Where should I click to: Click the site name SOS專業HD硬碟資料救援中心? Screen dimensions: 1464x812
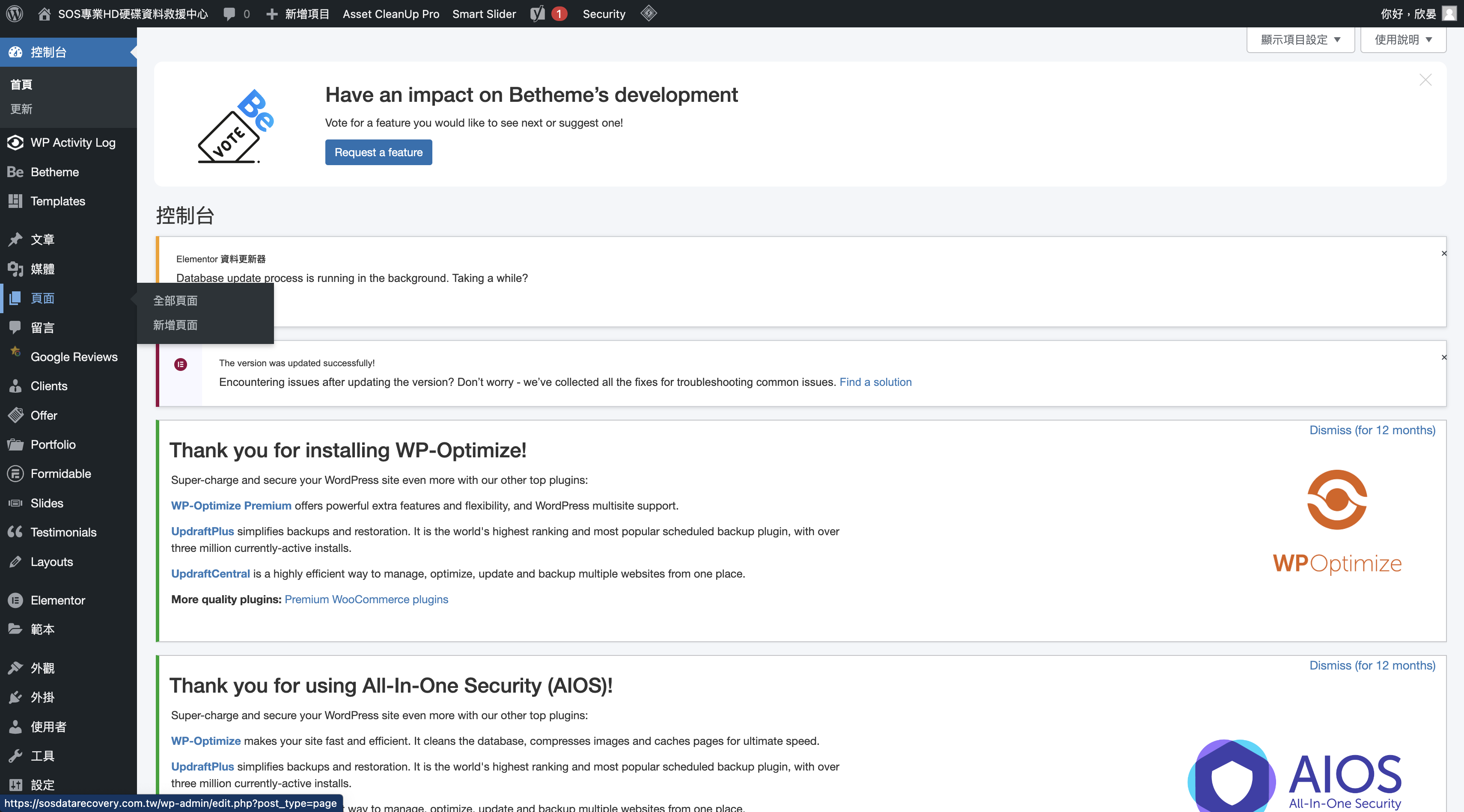point(133,14)
